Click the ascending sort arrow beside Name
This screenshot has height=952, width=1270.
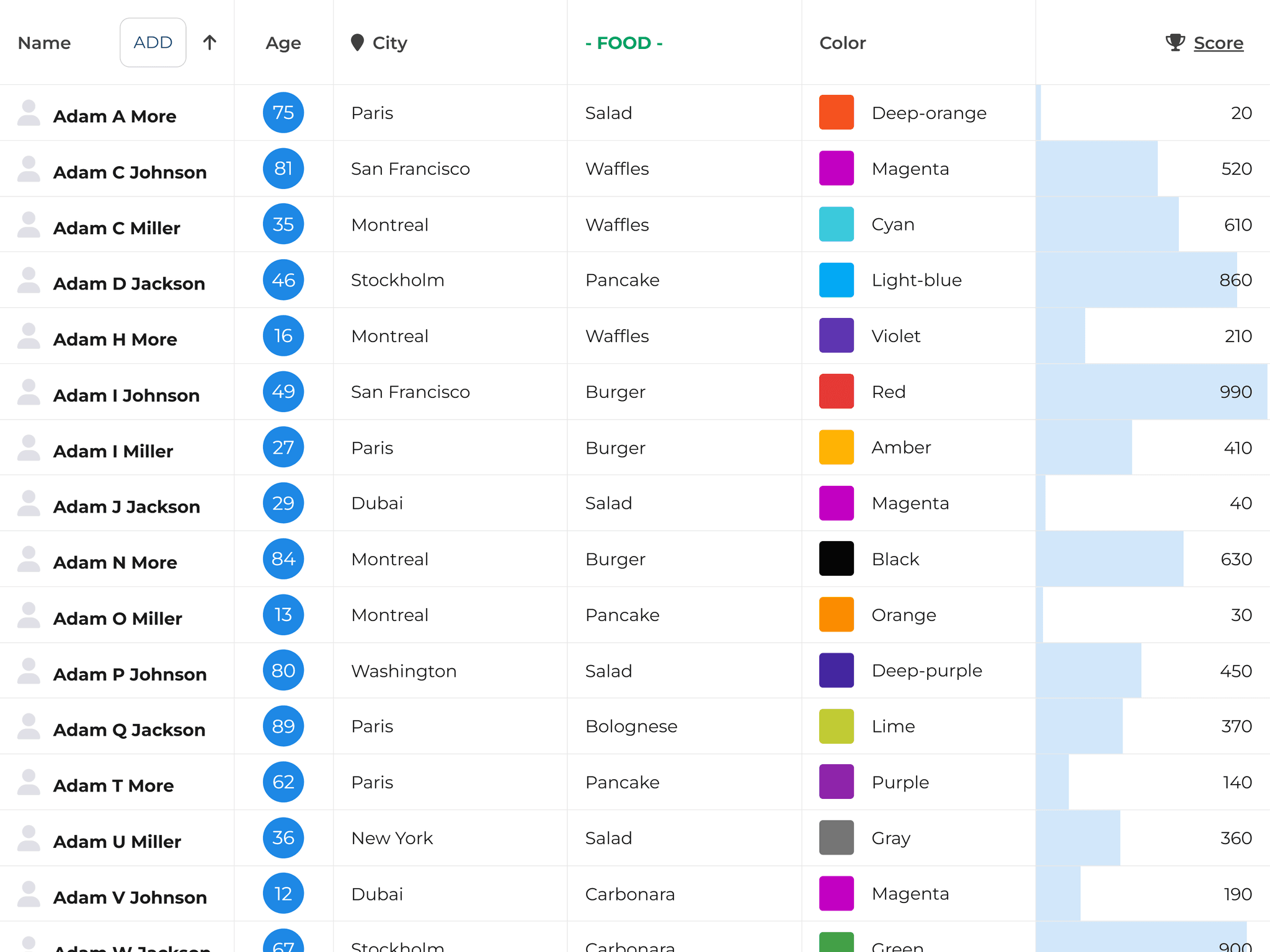(210, 43)
